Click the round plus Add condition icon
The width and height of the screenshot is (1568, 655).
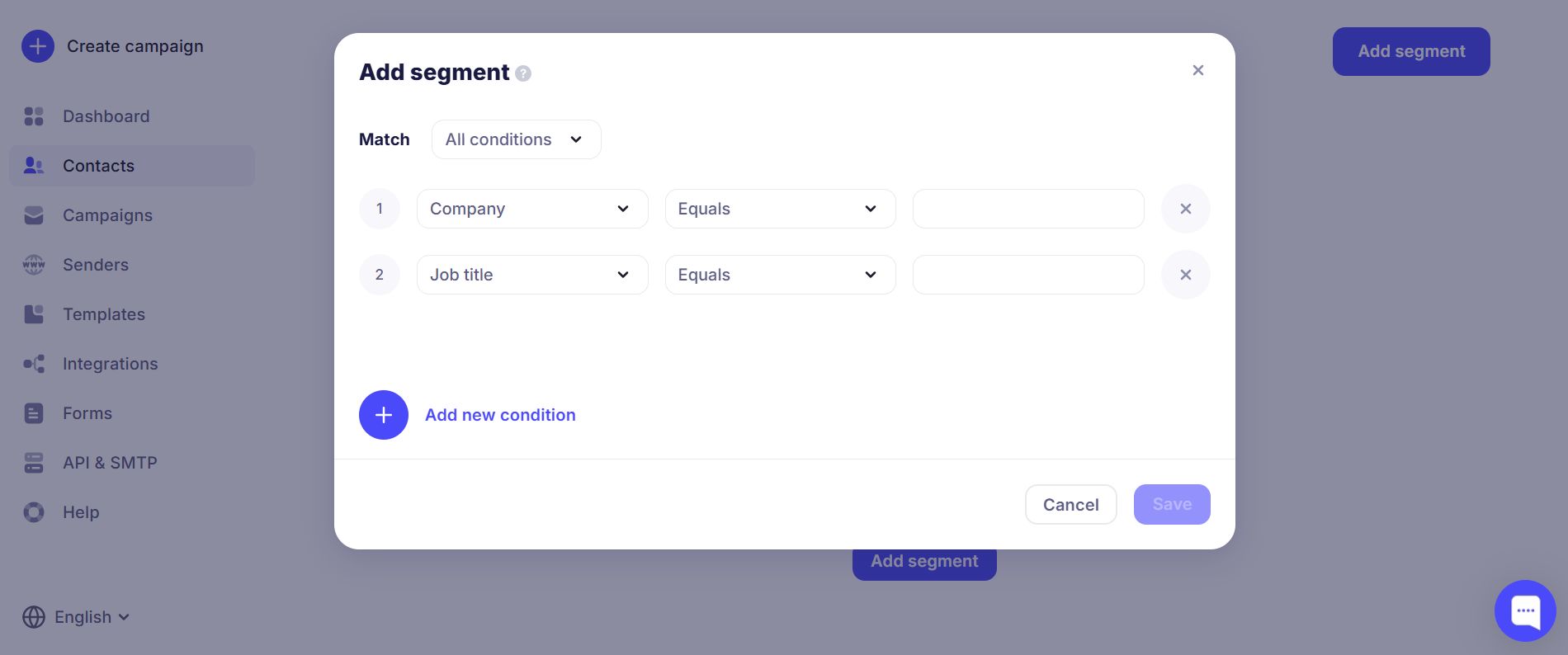[x=384, y=415]
